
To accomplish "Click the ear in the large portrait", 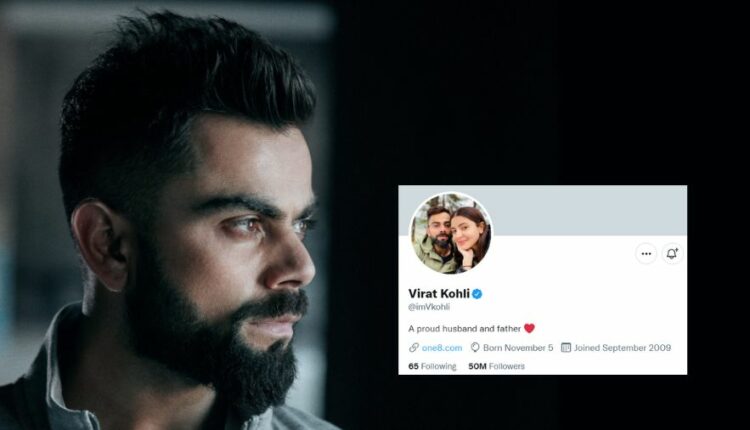I will coord(99,245).
